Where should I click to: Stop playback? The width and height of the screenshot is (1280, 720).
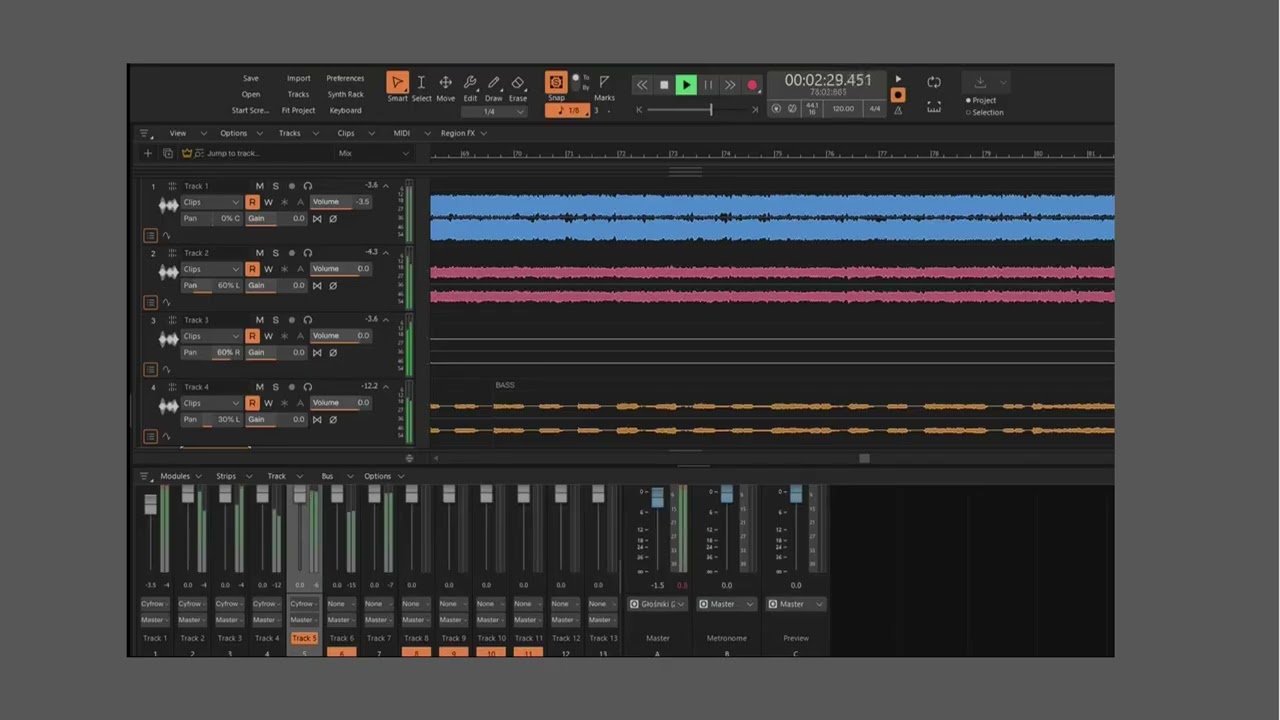664,85
